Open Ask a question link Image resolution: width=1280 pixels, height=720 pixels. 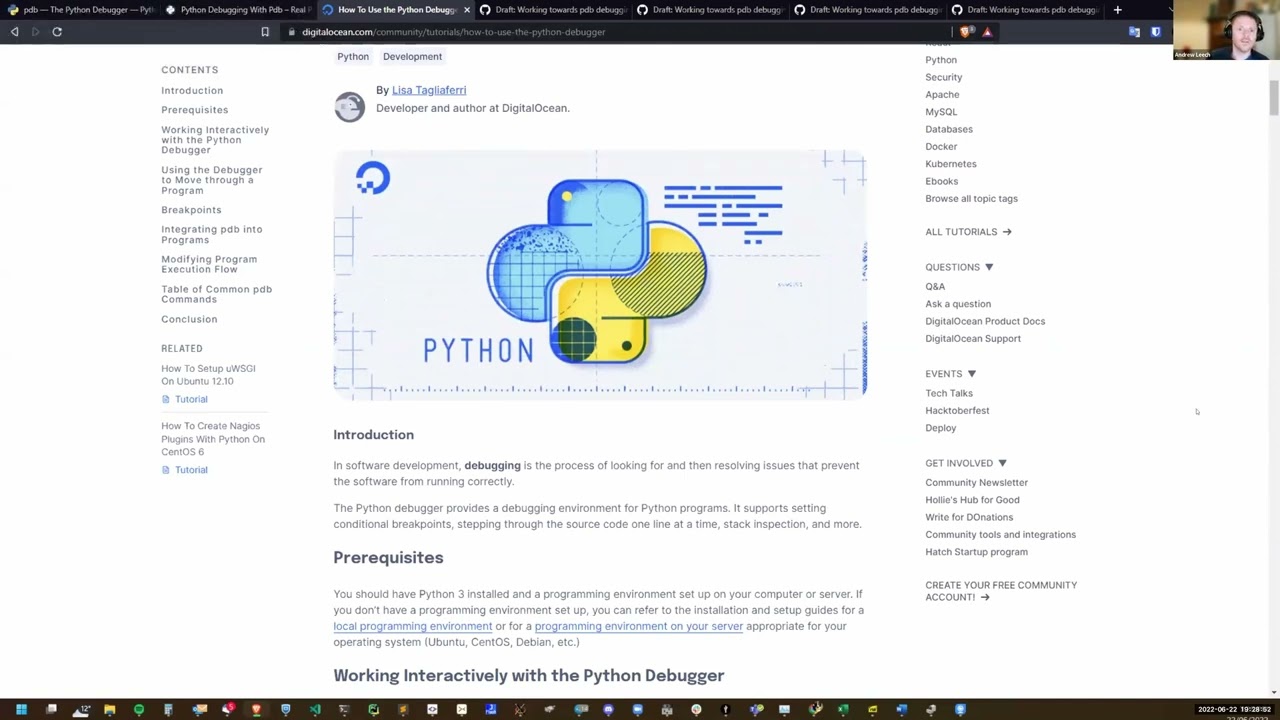(958, 304)
